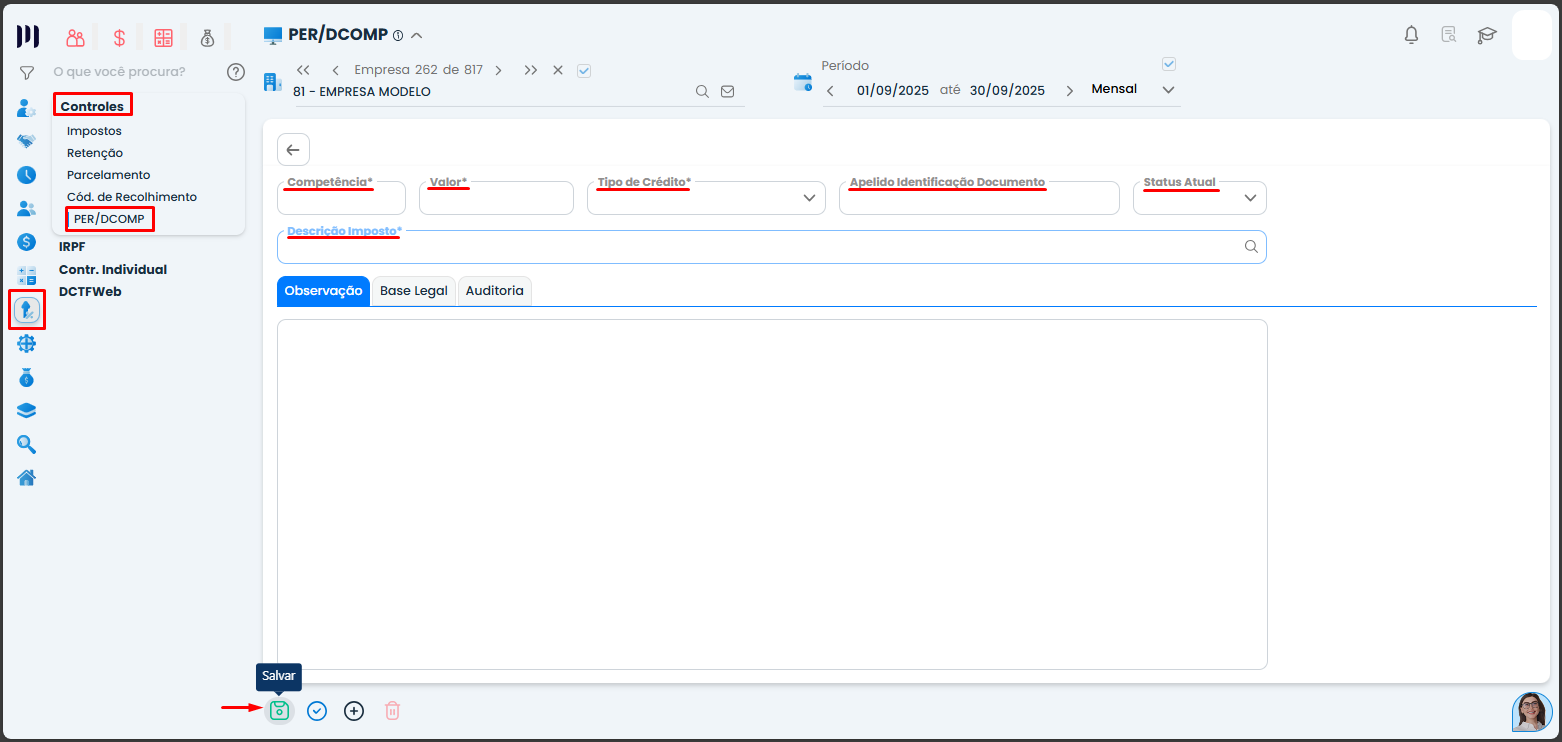The height and width of the screenshot is (742, 1562).
Task: Open the Parcelamento menu item
Action: point(108,175)
